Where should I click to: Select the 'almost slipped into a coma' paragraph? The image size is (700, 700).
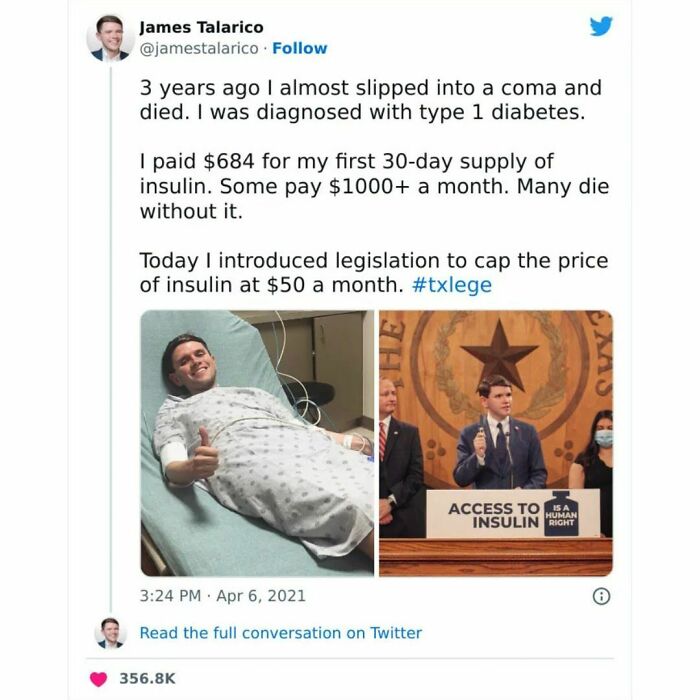(371, 100)
